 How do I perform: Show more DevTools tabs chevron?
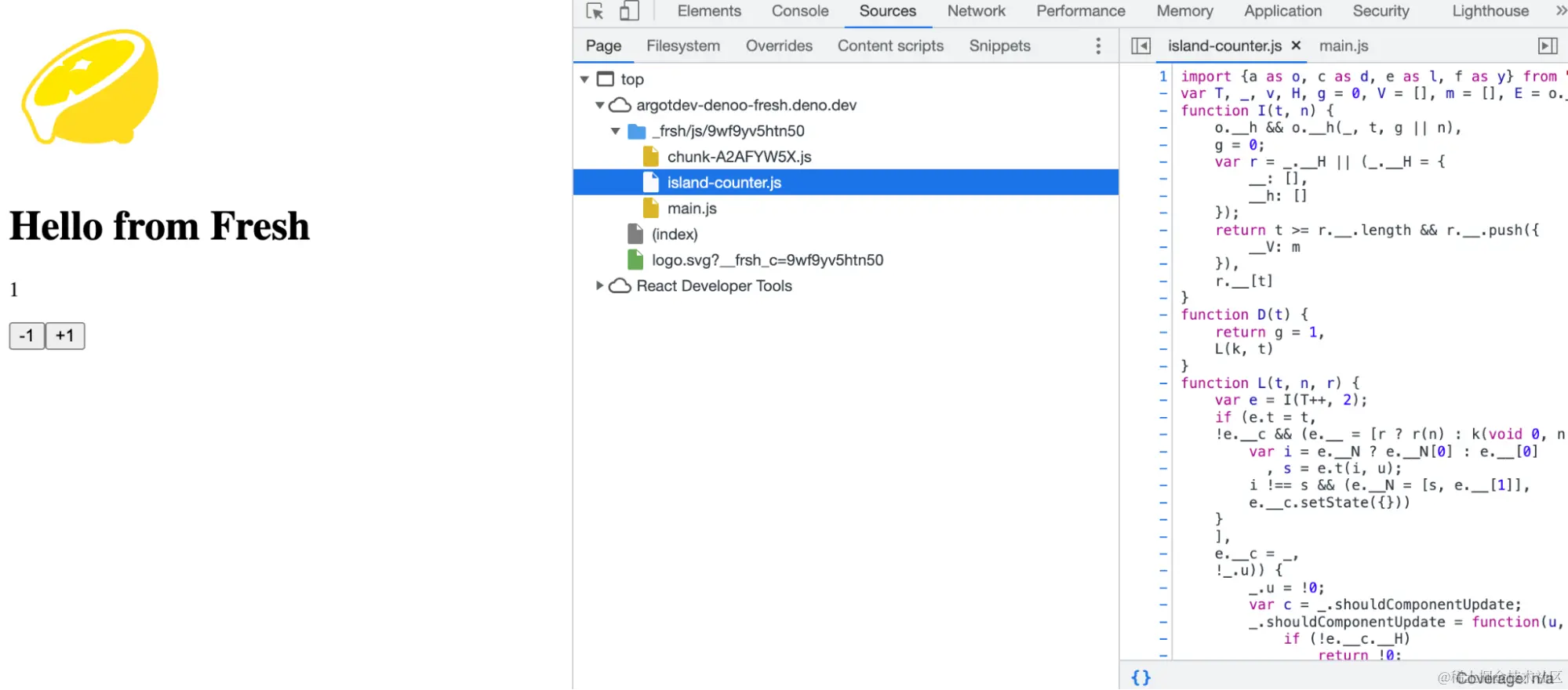tap(1560, 11)
